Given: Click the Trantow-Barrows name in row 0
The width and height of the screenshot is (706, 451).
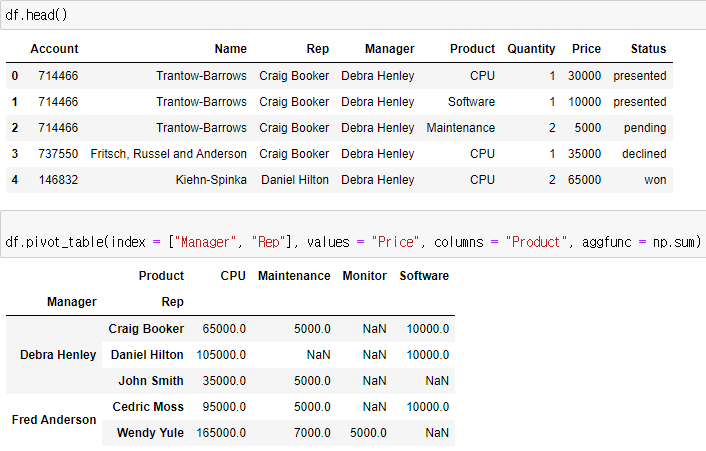Looking at the screenshot, I should click(201, 76).
